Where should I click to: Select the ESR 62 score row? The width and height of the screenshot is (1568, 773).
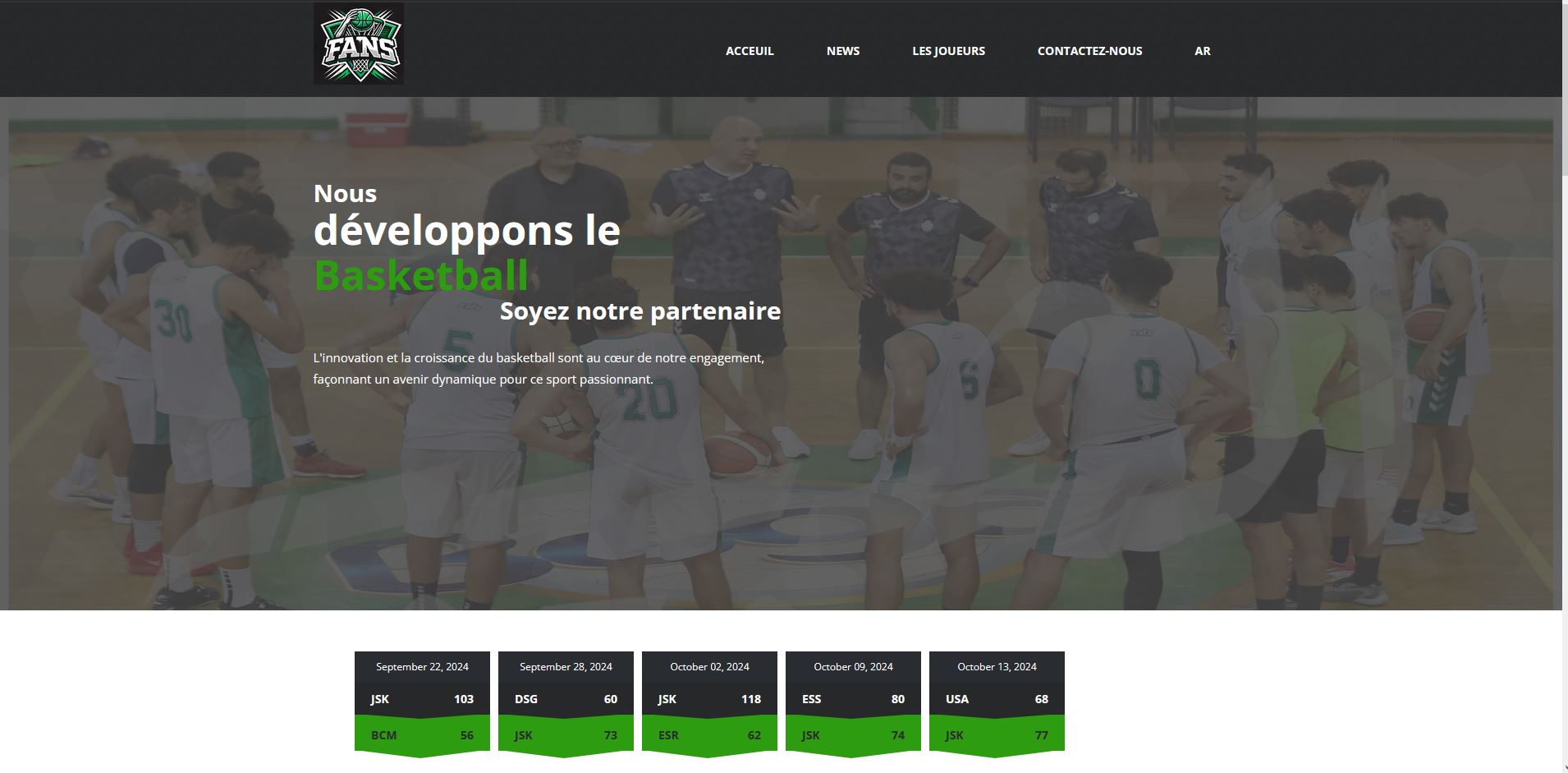coord(709,735)
